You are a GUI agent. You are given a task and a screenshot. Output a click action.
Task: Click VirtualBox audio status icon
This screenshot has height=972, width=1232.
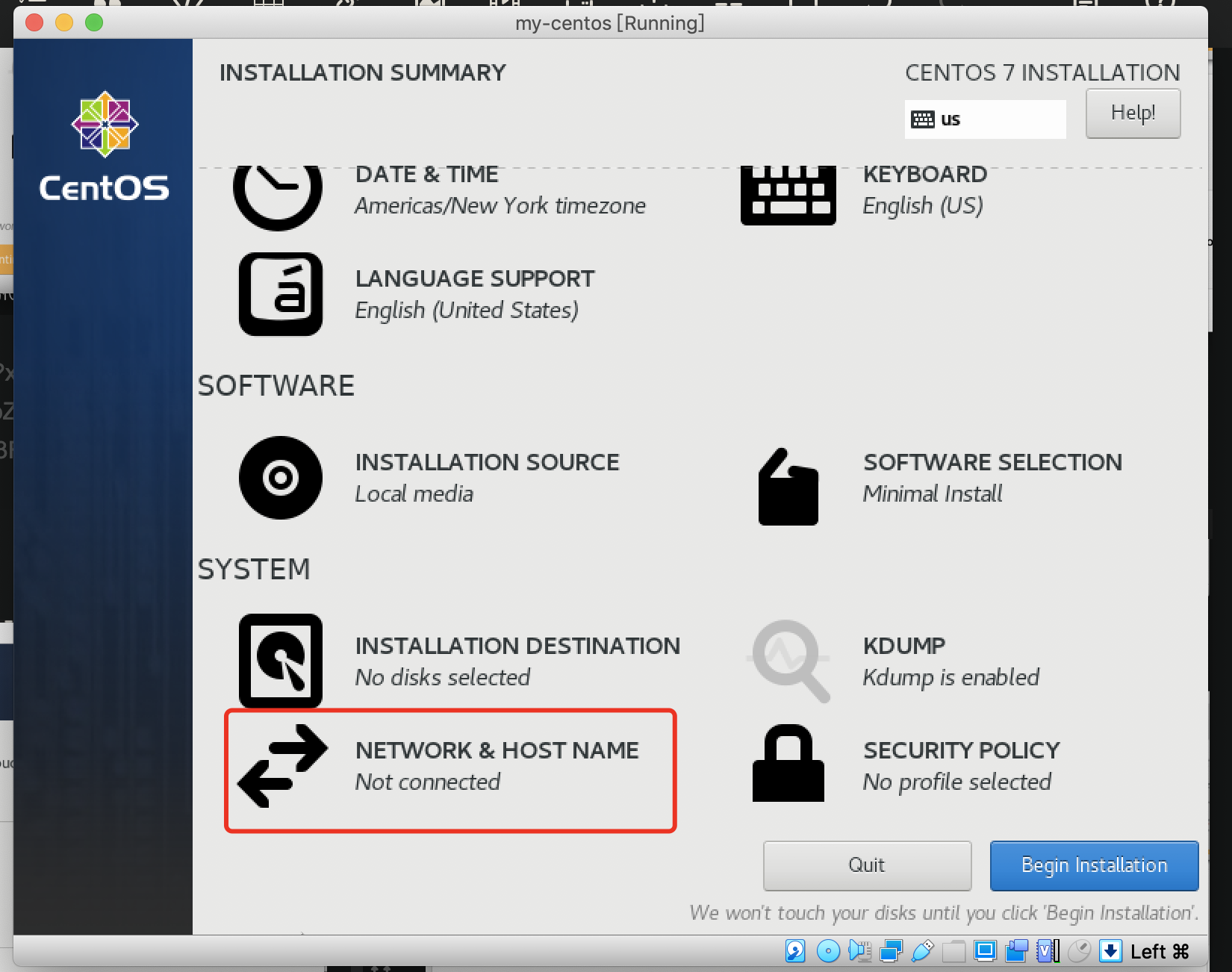(x=859, y=951)
